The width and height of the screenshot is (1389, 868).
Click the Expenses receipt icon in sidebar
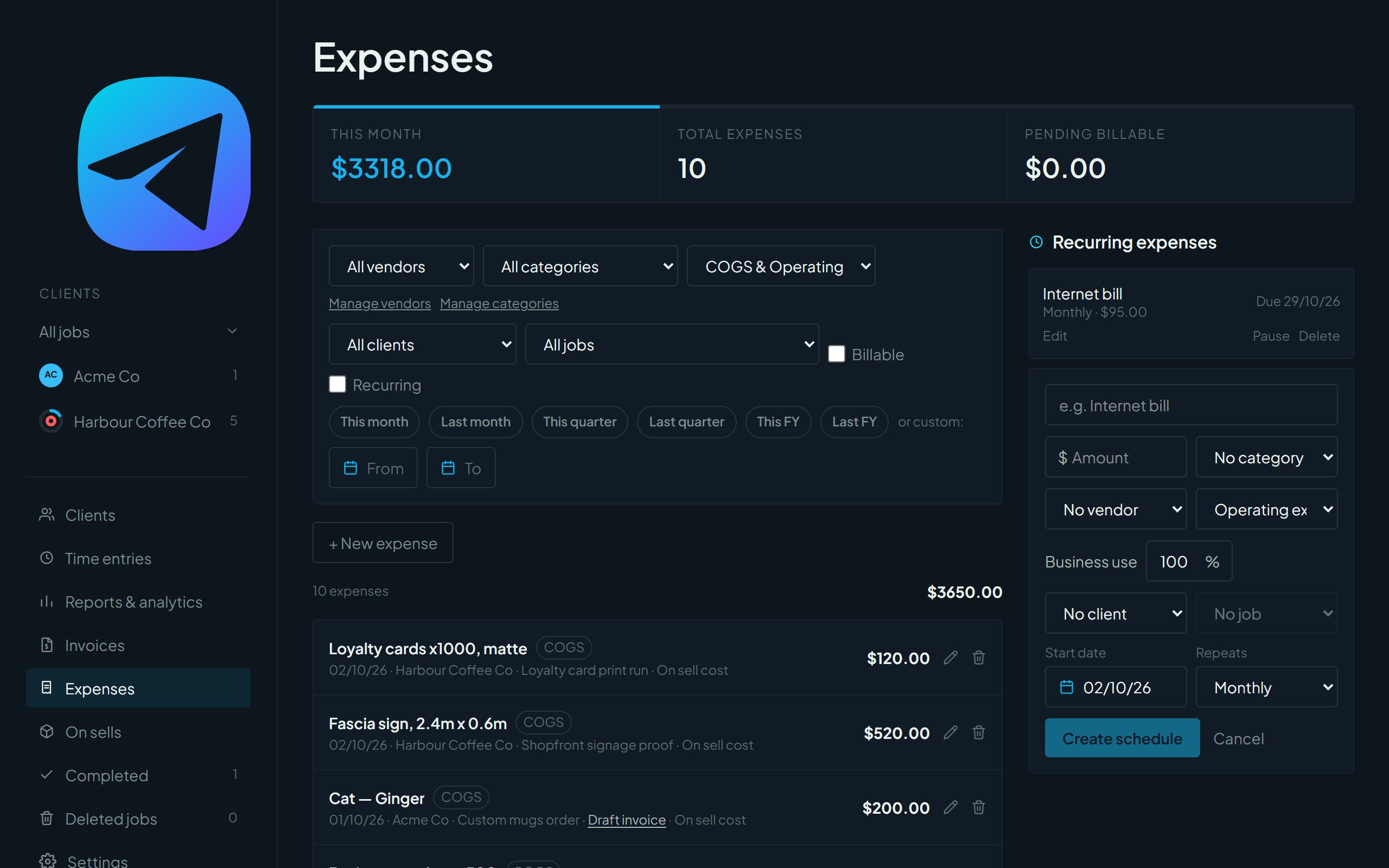(47, 688)
